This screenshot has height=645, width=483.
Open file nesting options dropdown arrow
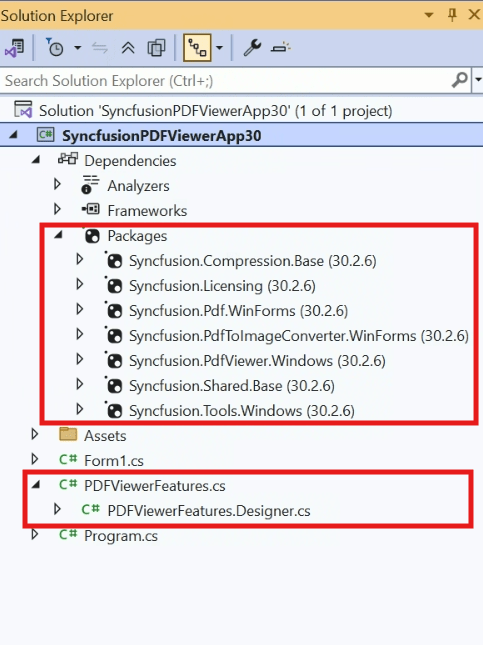(219, 48)
